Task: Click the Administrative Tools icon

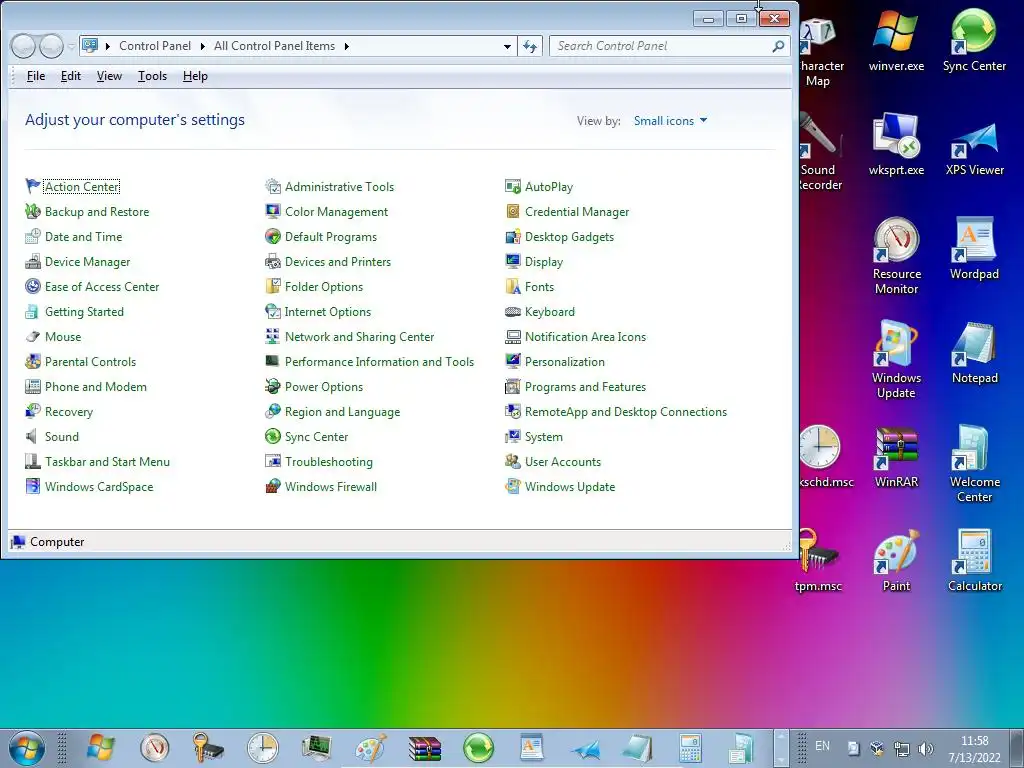Action: pos(273,187)
